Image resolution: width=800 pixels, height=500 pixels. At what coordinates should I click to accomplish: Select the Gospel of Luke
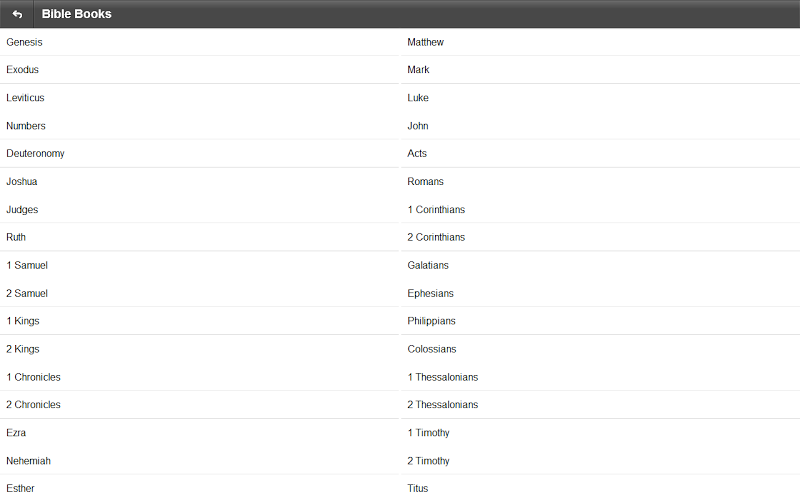point(418,98)
